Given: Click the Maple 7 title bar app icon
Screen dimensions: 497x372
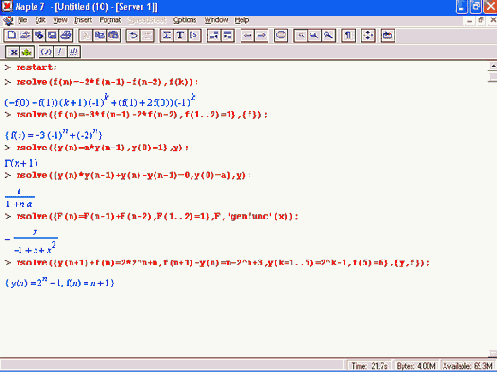Looking at the screenshot, I should point(7,7).
